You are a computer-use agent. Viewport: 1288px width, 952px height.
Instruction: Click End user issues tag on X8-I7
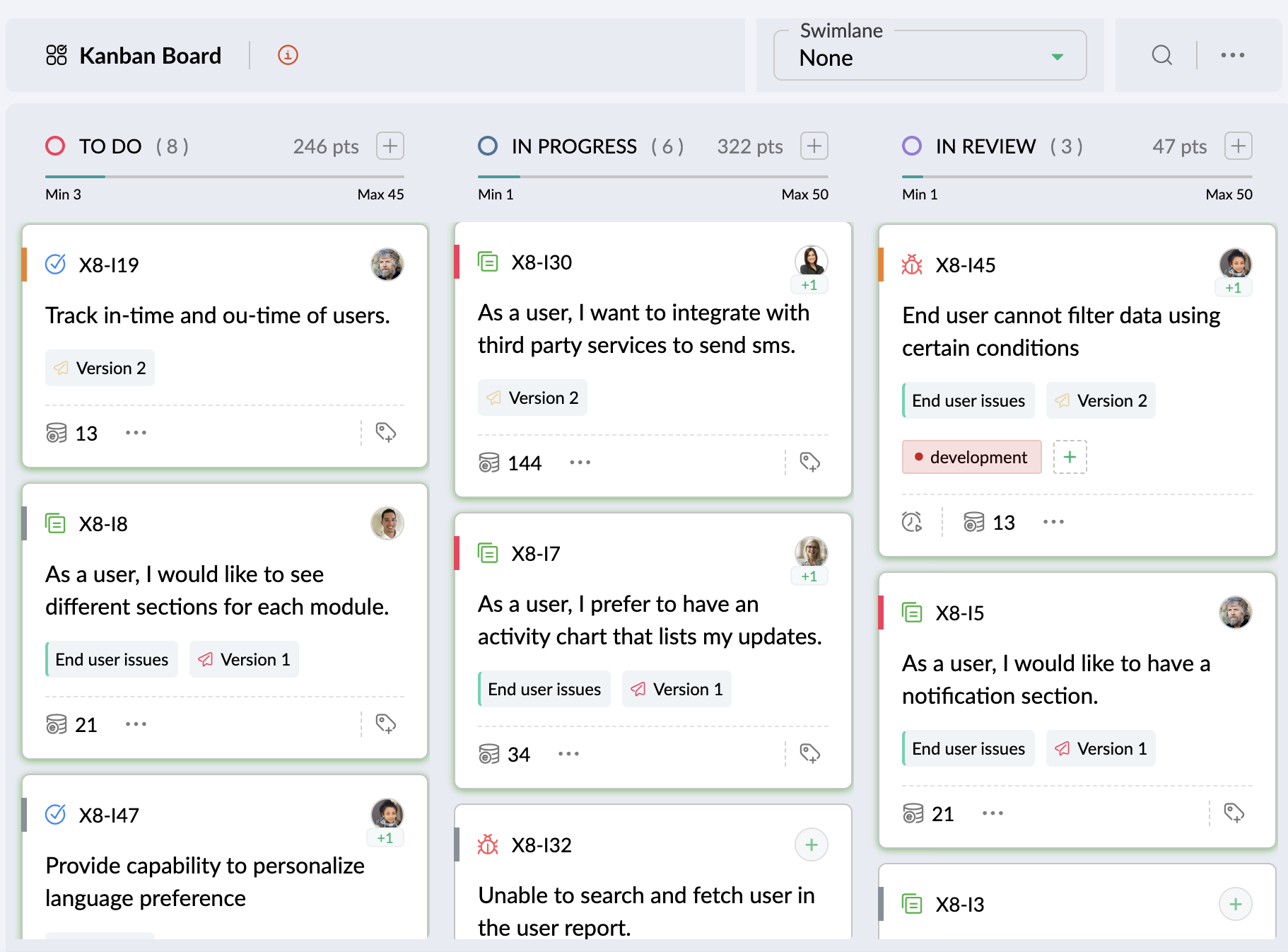544,689
